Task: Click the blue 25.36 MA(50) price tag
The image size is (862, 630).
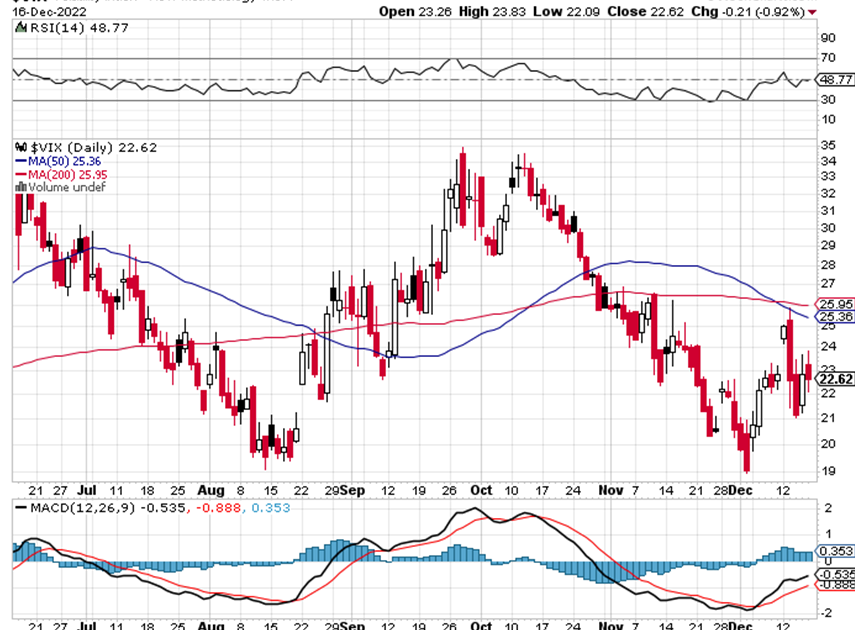Action: [834, 317]
